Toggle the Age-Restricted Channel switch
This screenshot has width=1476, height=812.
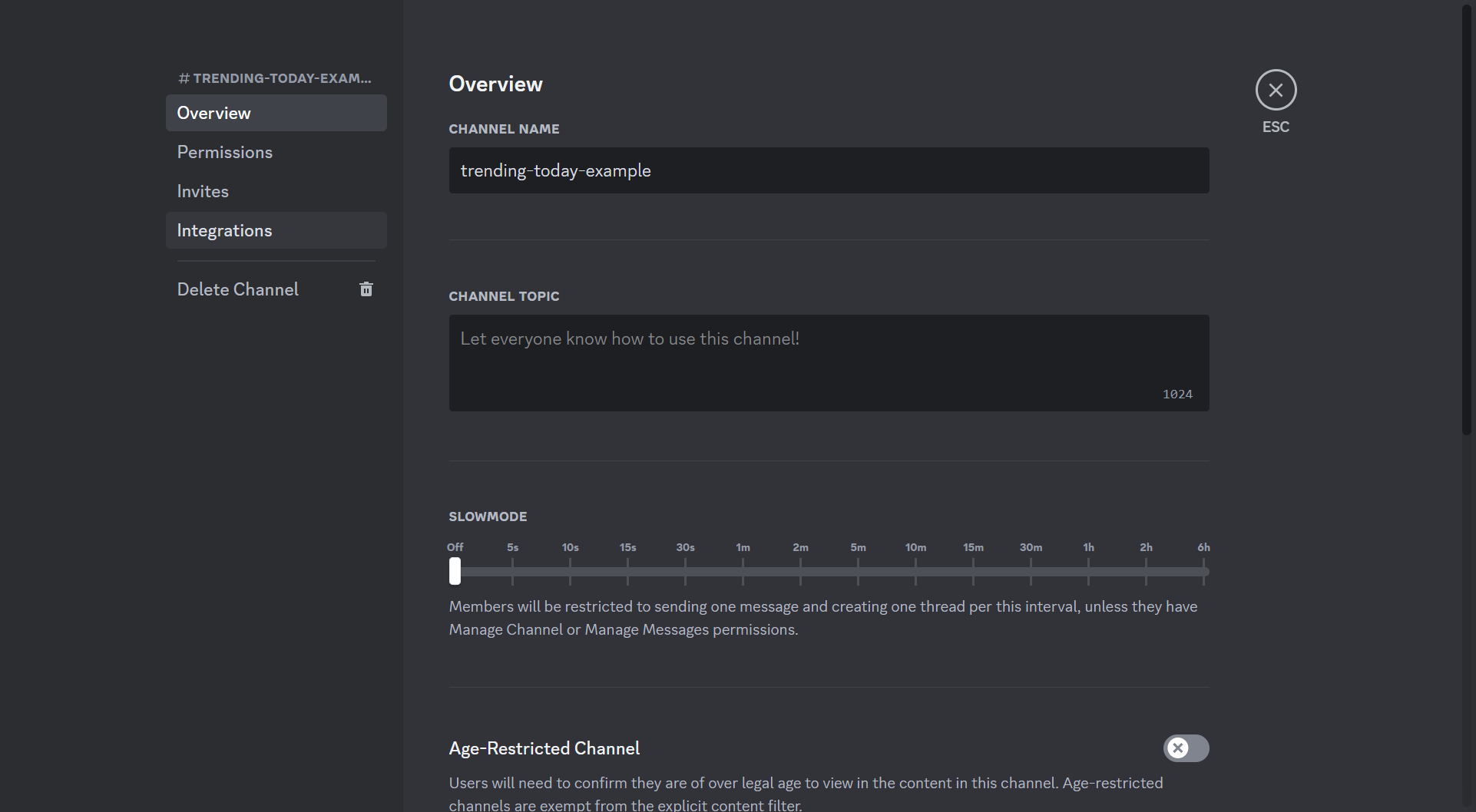tap(1186, 748)
